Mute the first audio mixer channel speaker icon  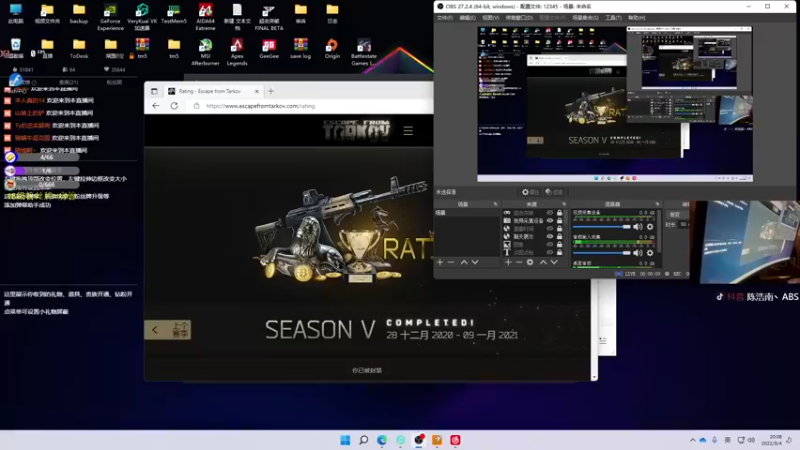point(638,227)
